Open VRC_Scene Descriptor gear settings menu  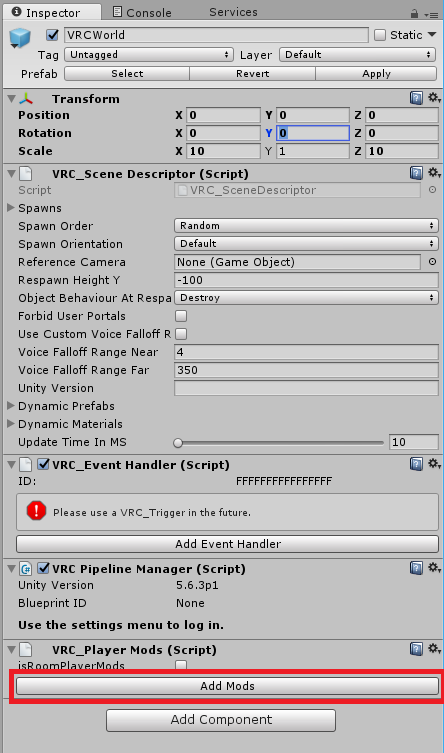pyautogui.click(x=434, y=172)
